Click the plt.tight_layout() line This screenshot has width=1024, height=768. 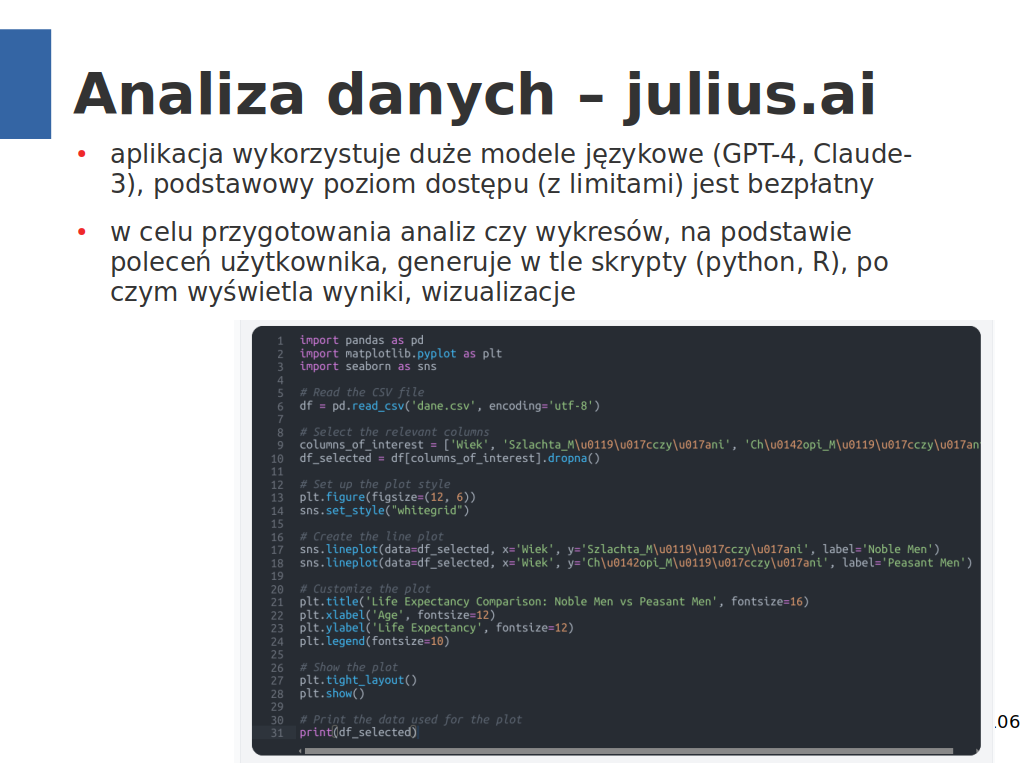(x=358, y=680)
